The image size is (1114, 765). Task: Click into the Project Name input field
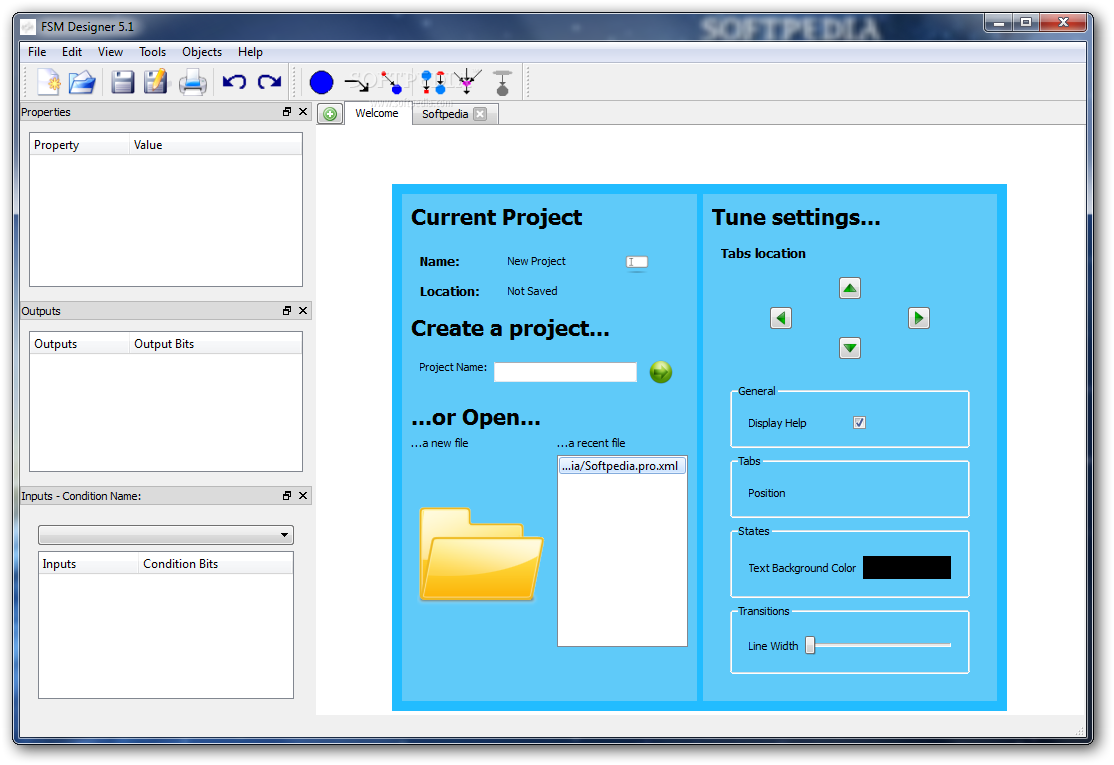[565, 372]
